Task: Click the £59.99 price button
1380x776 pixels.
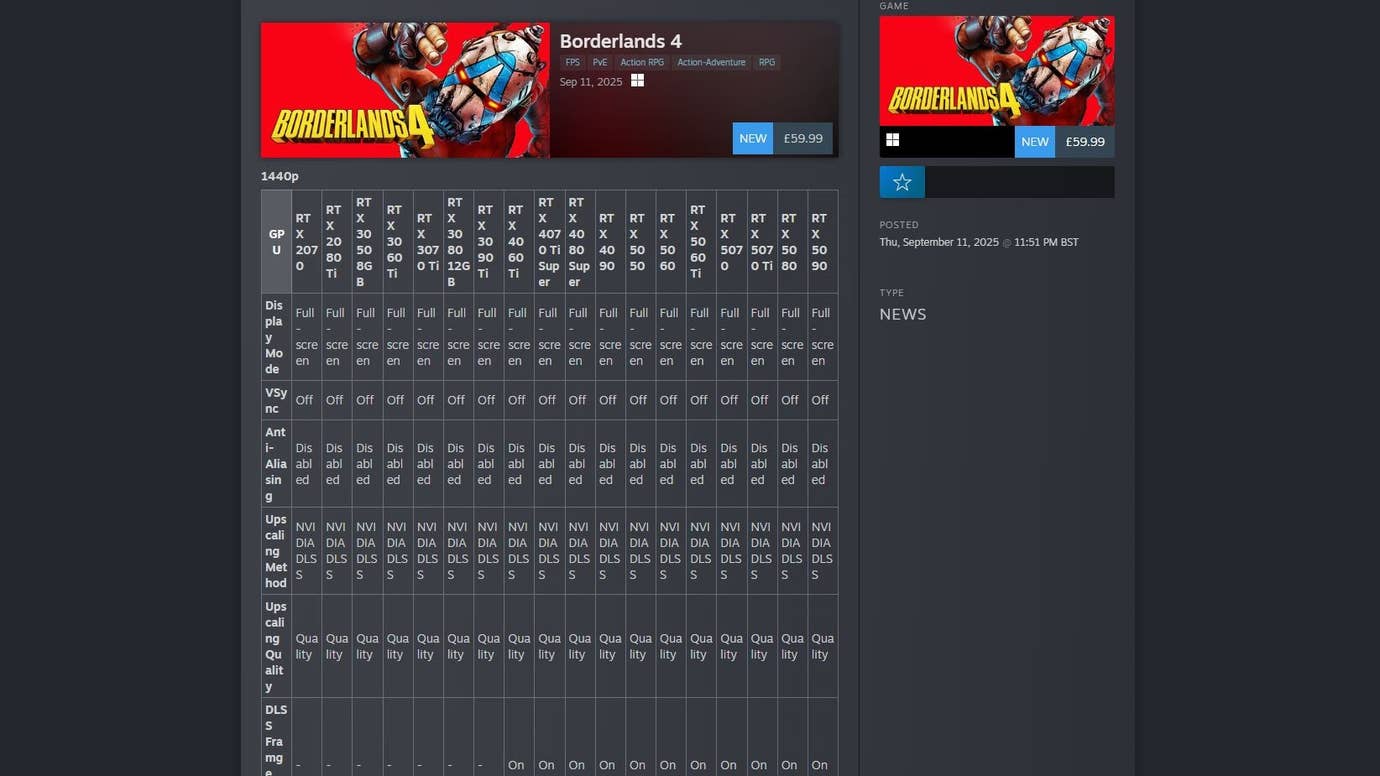Action: pyautogui.click(x=803, y=138)
